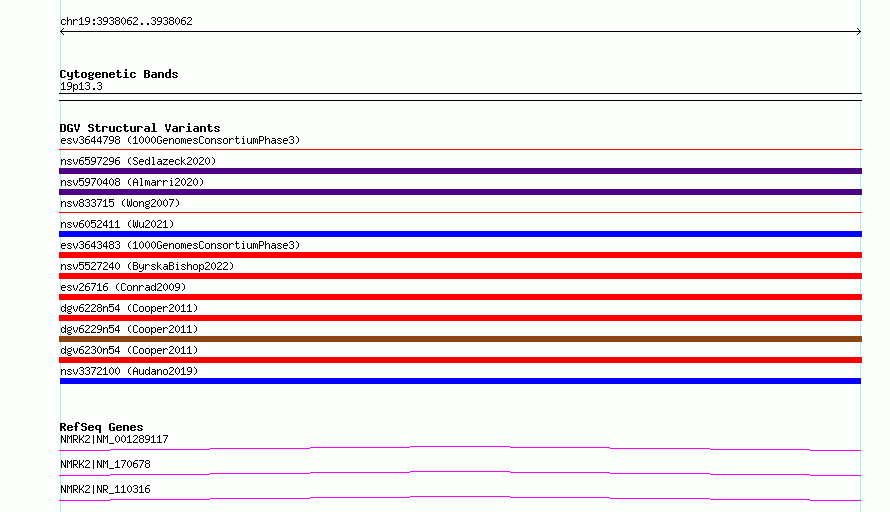Open variant dgv6229n54 (Cooper2011)
The width and height of the screenshot is (890, 512).
pos(129,329)
